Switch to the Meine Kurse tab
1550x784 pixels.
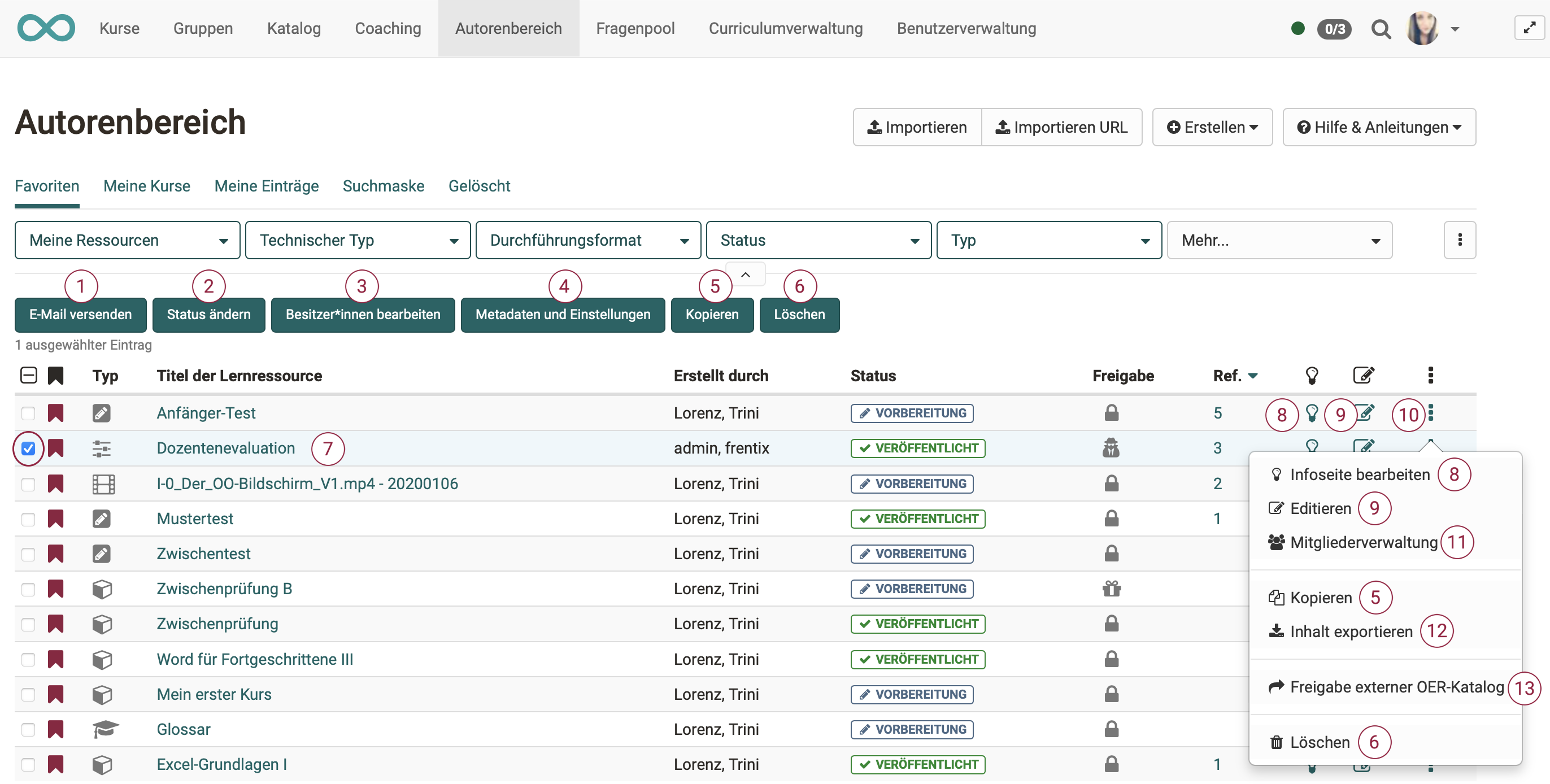146,186
